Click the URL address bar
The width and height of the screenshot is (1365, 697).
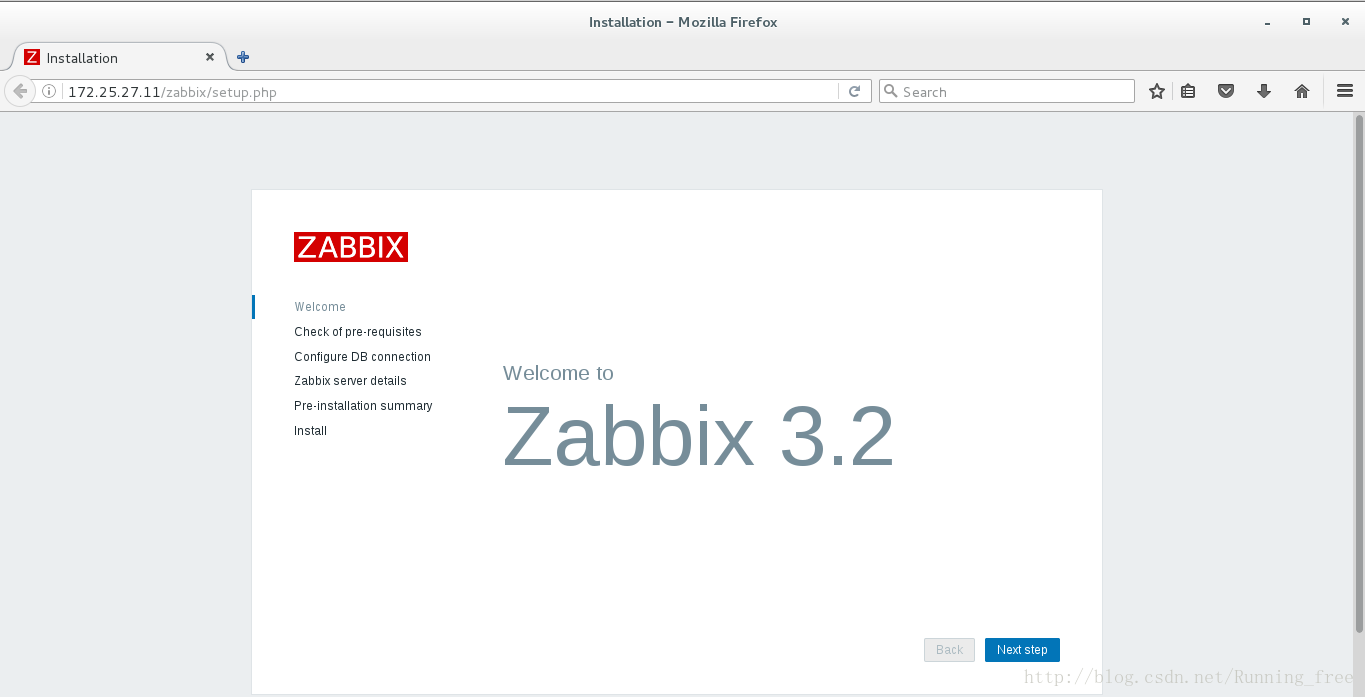(450, 92)
